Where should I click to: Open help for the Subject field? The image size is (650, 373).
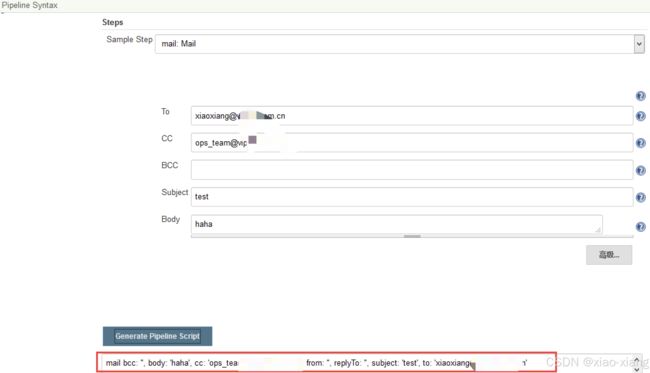[640, 197]
